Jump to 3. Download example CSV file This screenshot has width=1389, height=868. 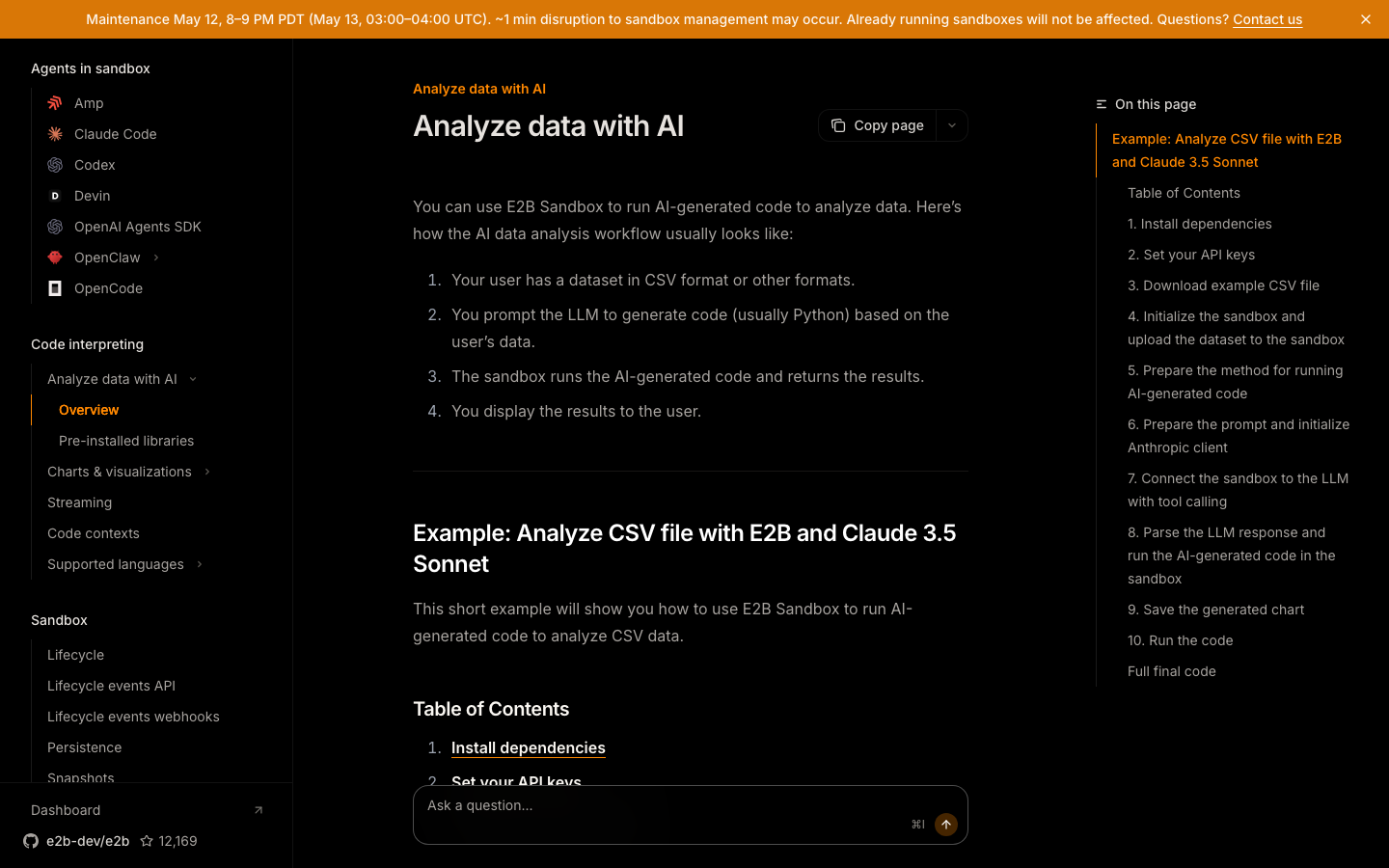click(1223, 285)
